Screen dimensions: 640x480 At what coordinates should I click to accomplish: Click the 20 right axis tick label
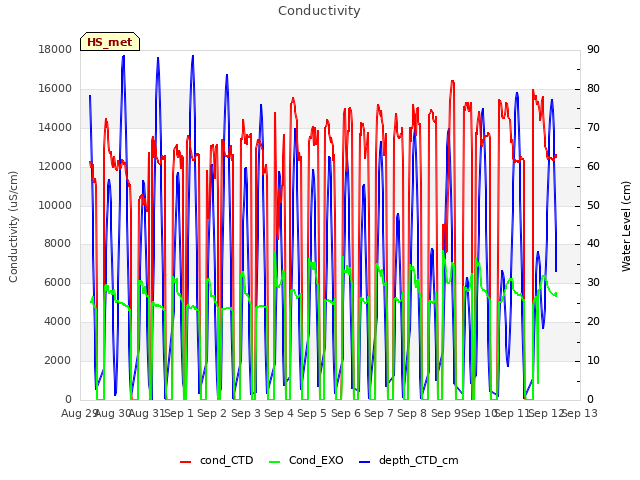pyautogui.click(x=593, y=322)
